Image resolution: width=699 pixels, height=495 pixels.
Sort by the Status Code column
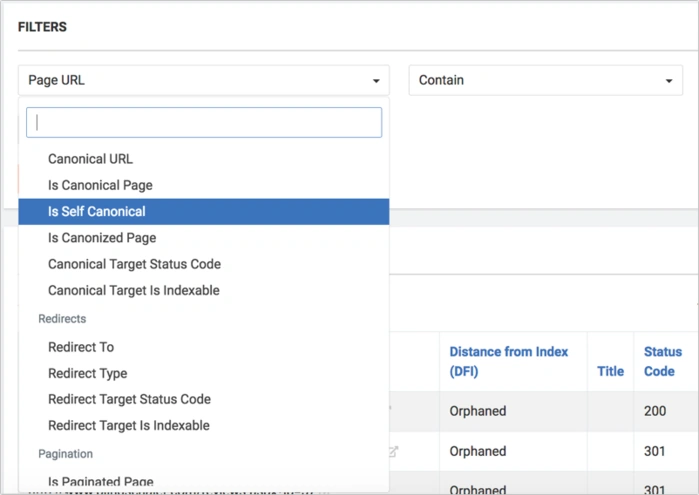662,361
